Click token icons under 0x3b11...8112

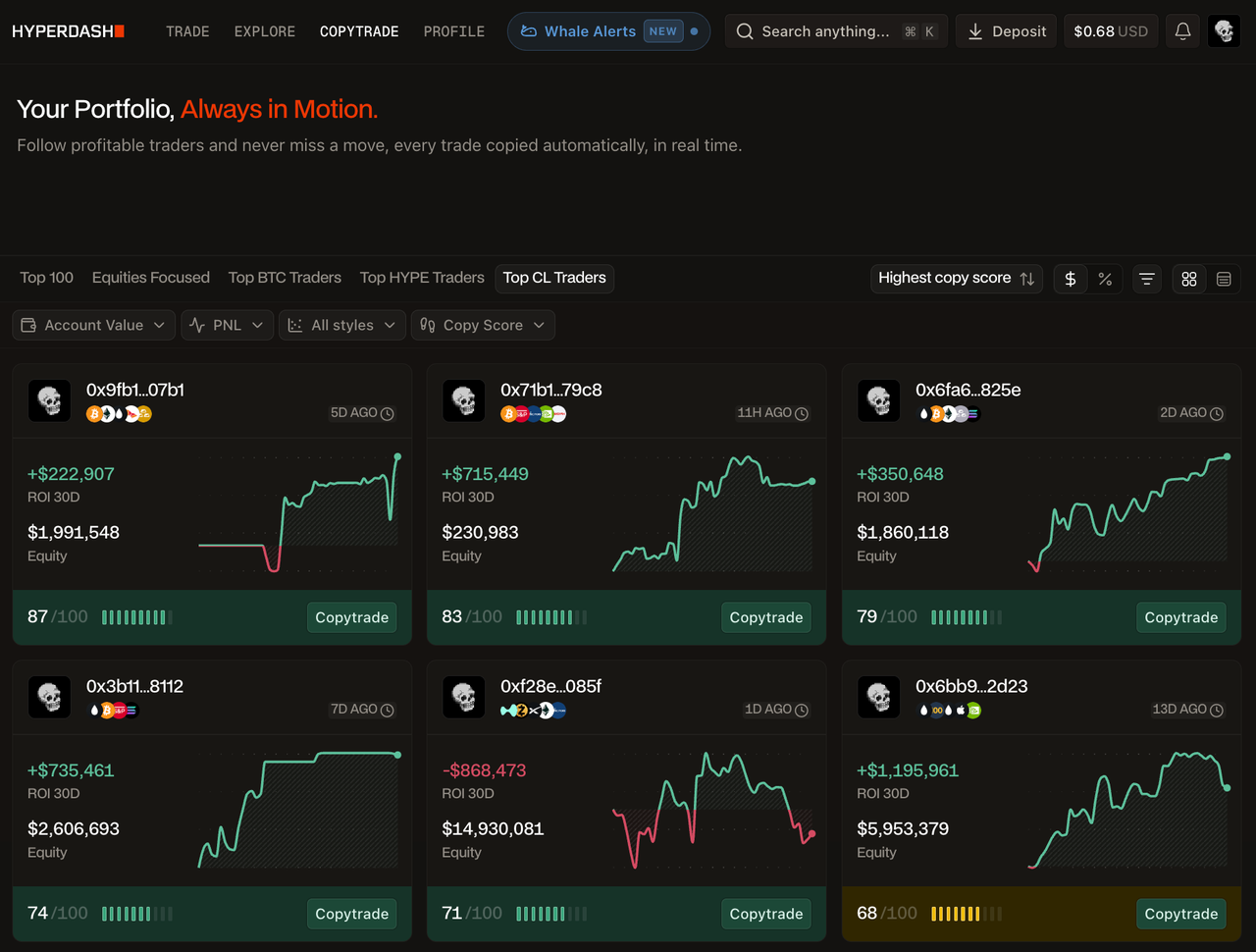[x=113, y=710]
